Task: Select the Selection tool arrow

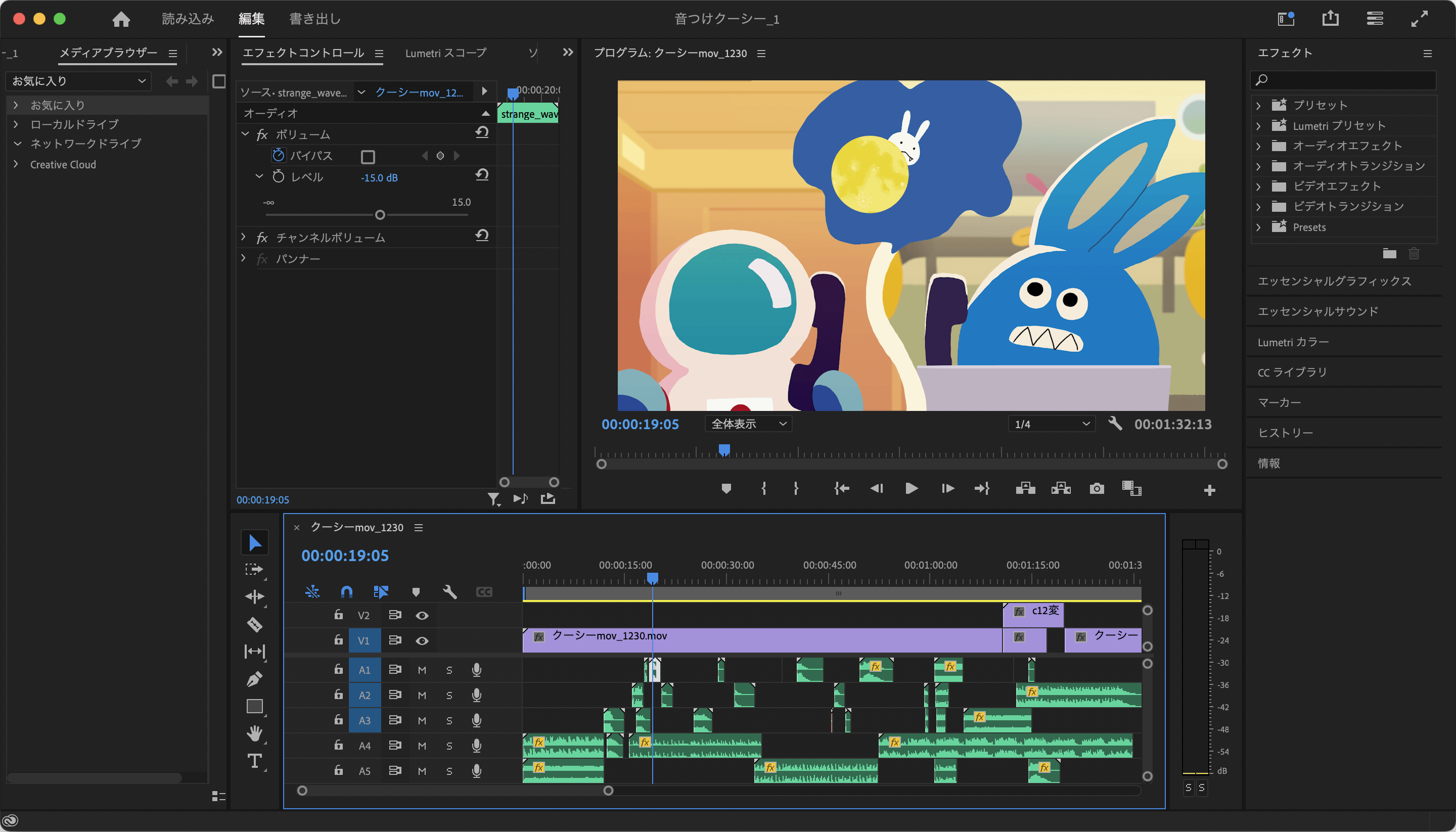Action: (254, 542)
